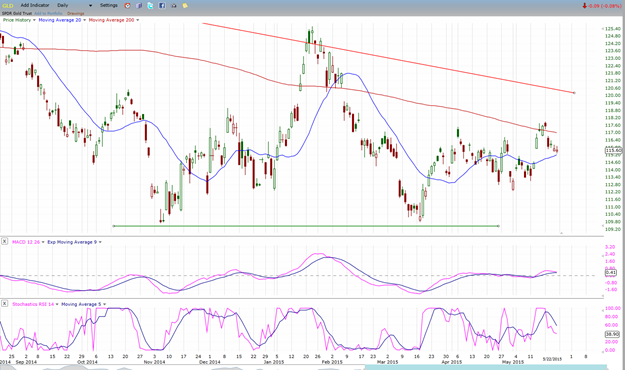The height and width of the screenshot is (370, 625).
Task: Click the SPDR Gold Trust name
Action: (17, 13)
